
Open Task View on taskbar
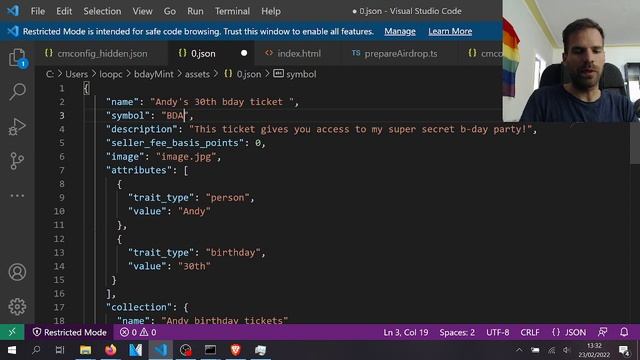[60, 350]
